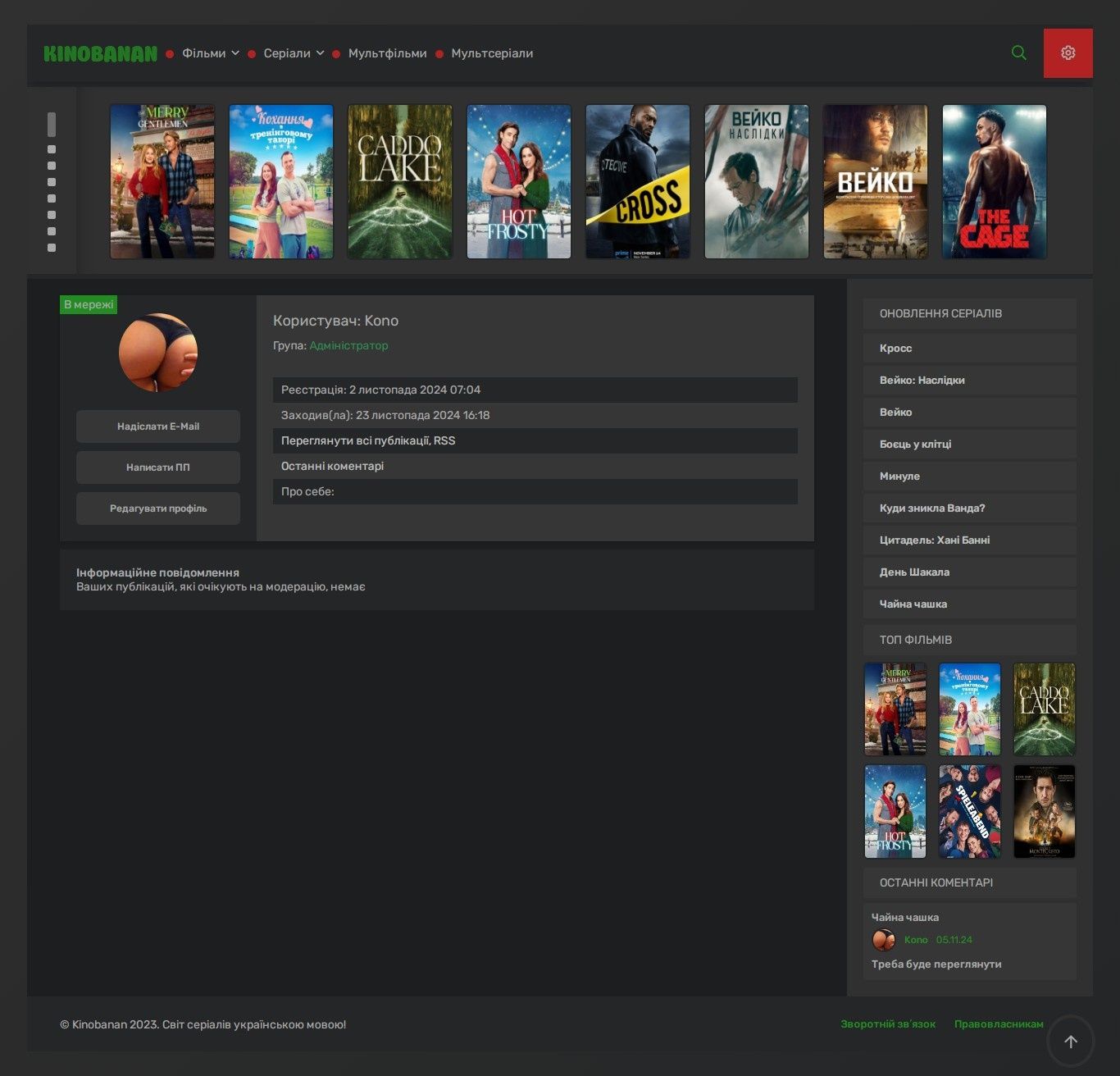
Task: Open Вейко in series updates list
Action: (970, 412)
